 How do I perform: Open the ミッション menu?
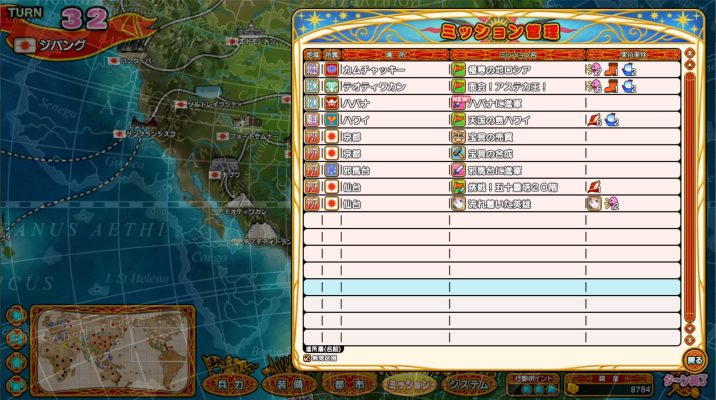(x=409, y=385)
